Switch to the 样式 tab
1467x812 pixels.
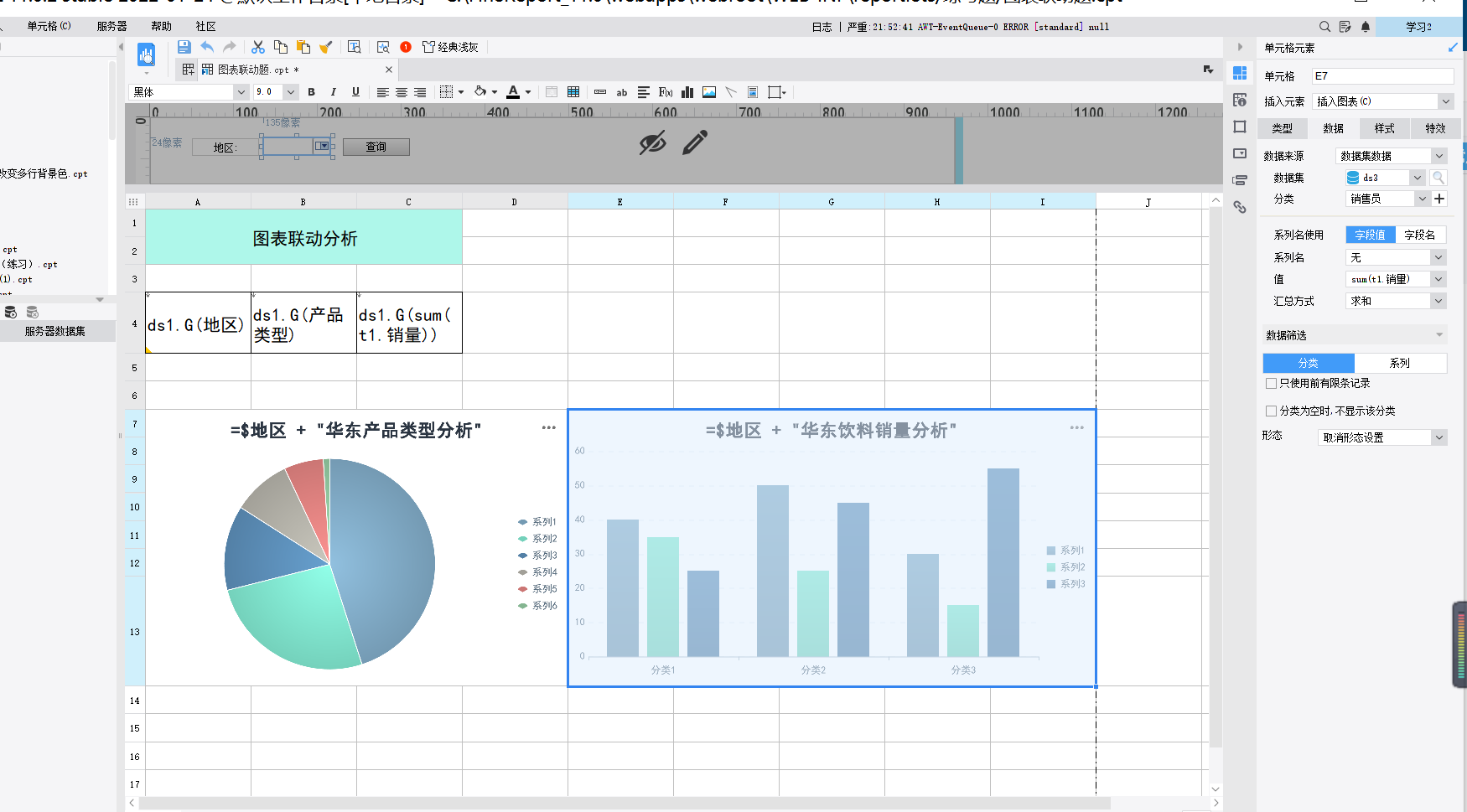(1385, 128)
